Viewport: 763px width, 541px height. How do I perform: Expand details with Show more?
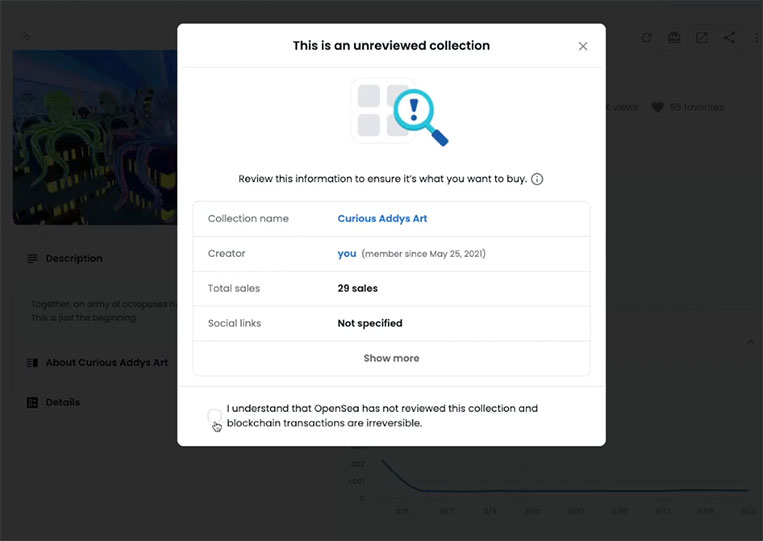click(x=391, y=358)
